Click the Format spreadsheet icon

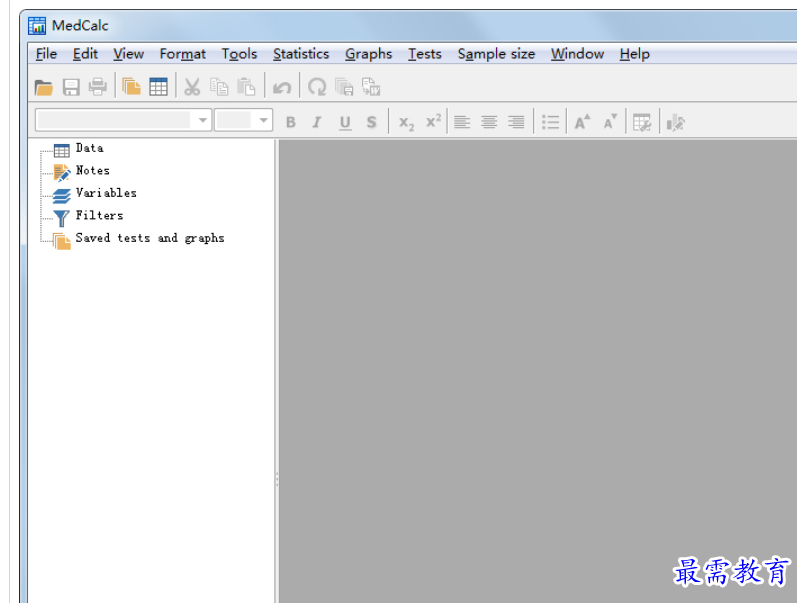pos(642,123)
